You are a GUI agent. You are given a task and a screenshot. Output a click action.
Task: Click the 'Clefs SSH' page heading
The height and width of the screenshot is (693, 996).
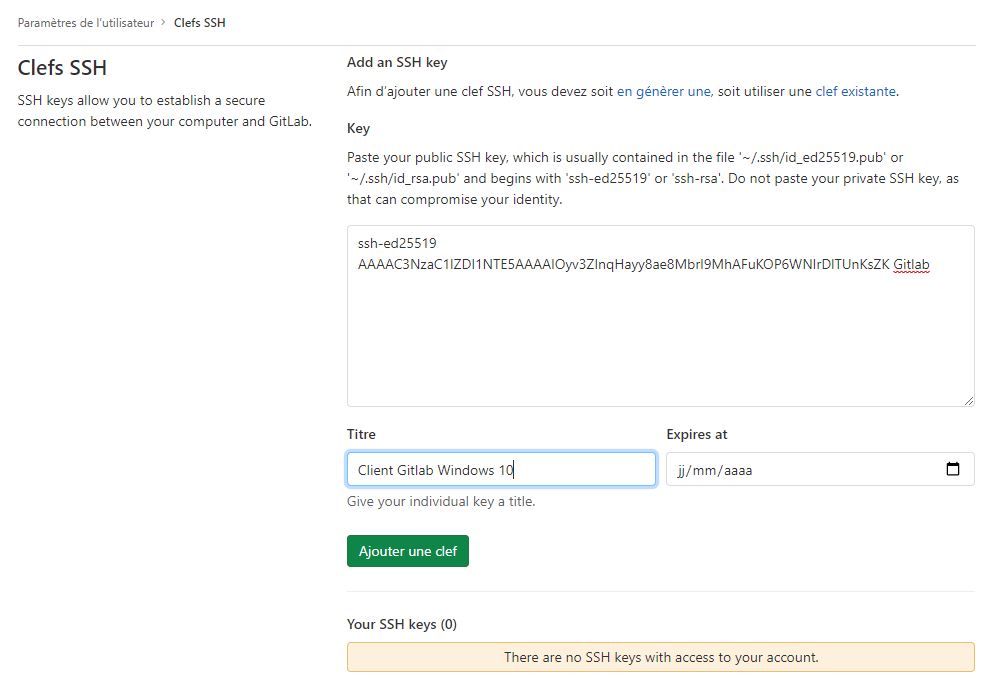tap(62, 68)
